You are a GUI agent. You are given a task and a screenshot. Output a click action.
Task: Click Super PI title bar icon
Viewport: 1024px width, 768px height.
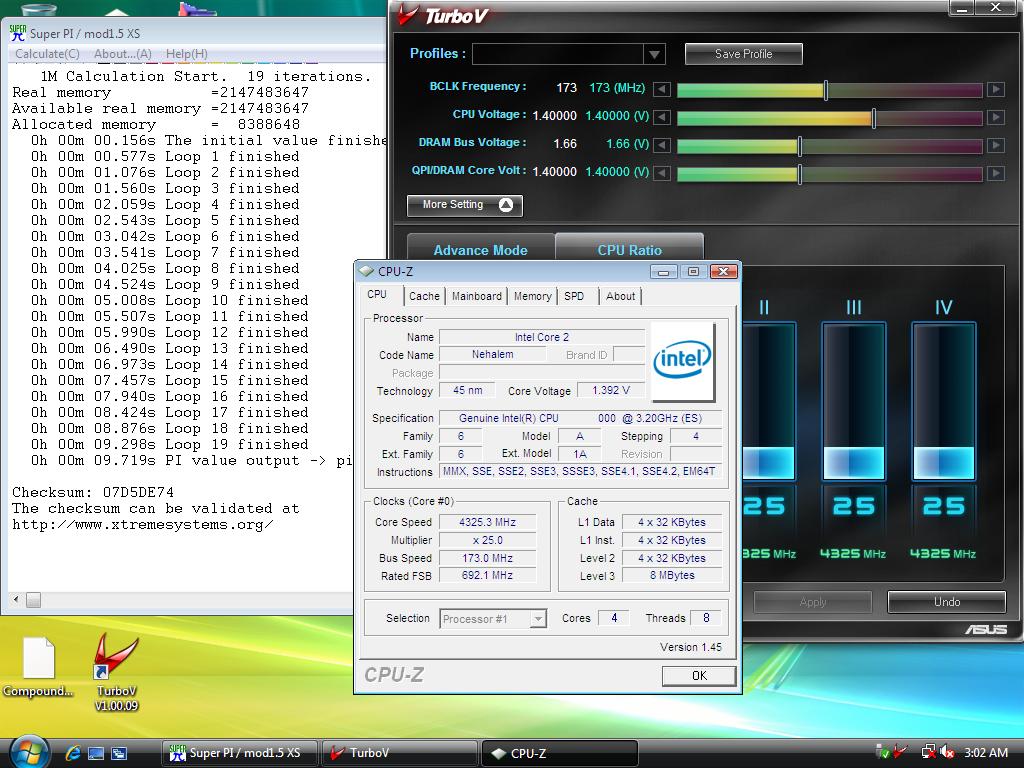18,33
